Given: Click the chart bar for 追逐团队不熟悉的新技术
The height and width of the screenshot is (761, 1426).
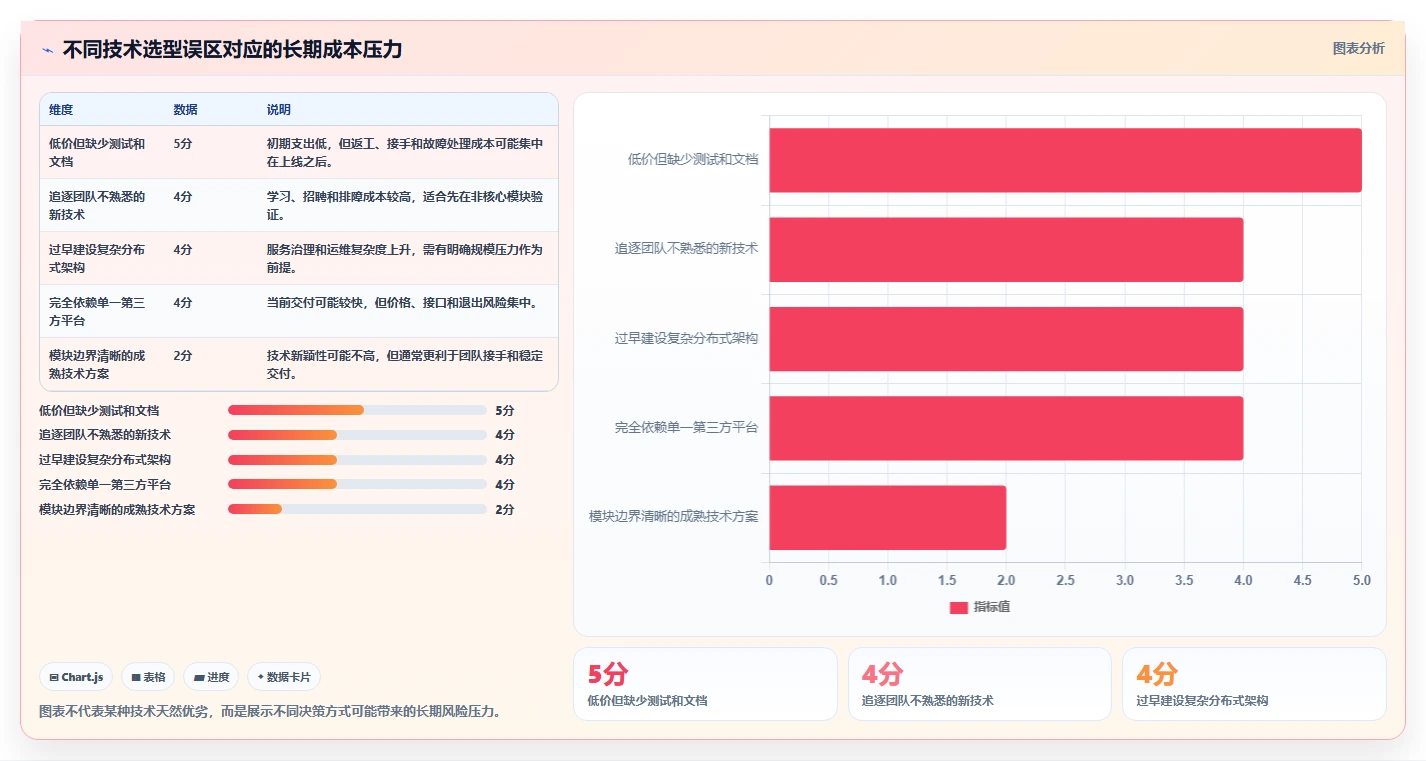Looking at the screenshot, I should click(x=1006, y=249).
